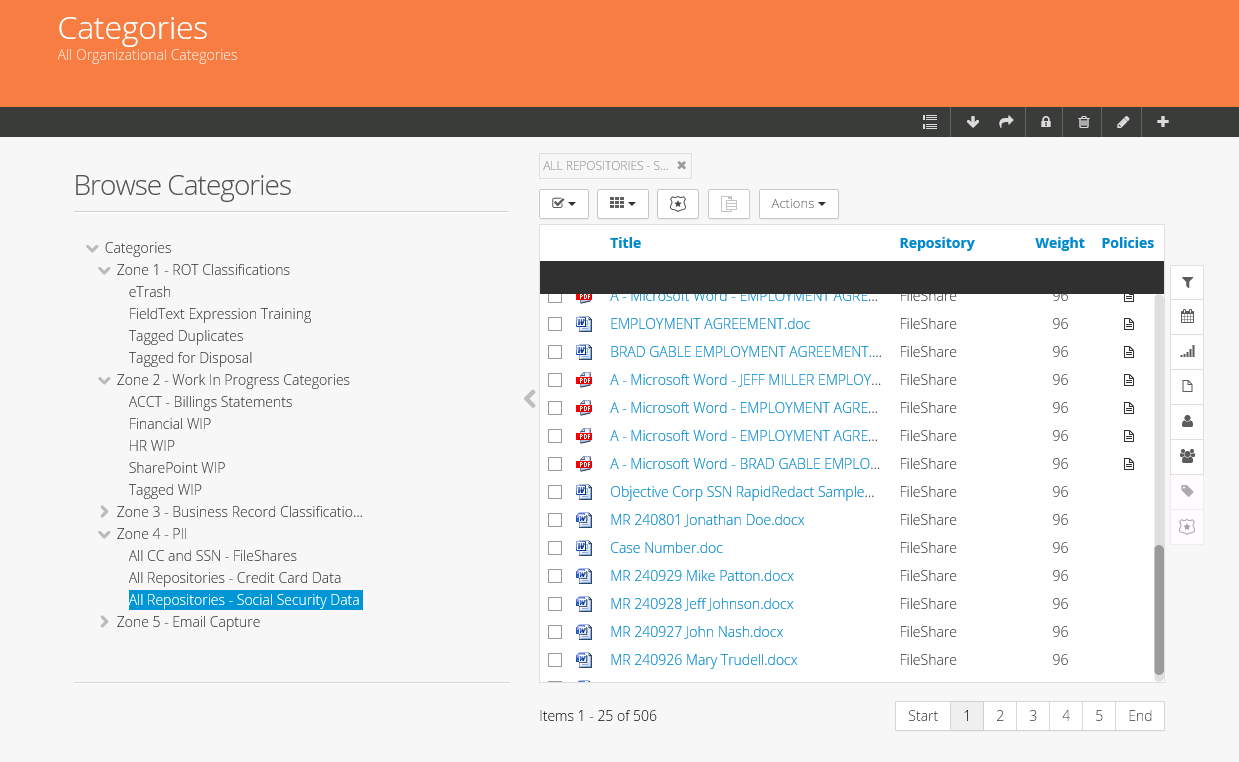Check the MR 240927 John Nash.docx row
This screenshot has height=762, width=1239.
pos(555,632)
